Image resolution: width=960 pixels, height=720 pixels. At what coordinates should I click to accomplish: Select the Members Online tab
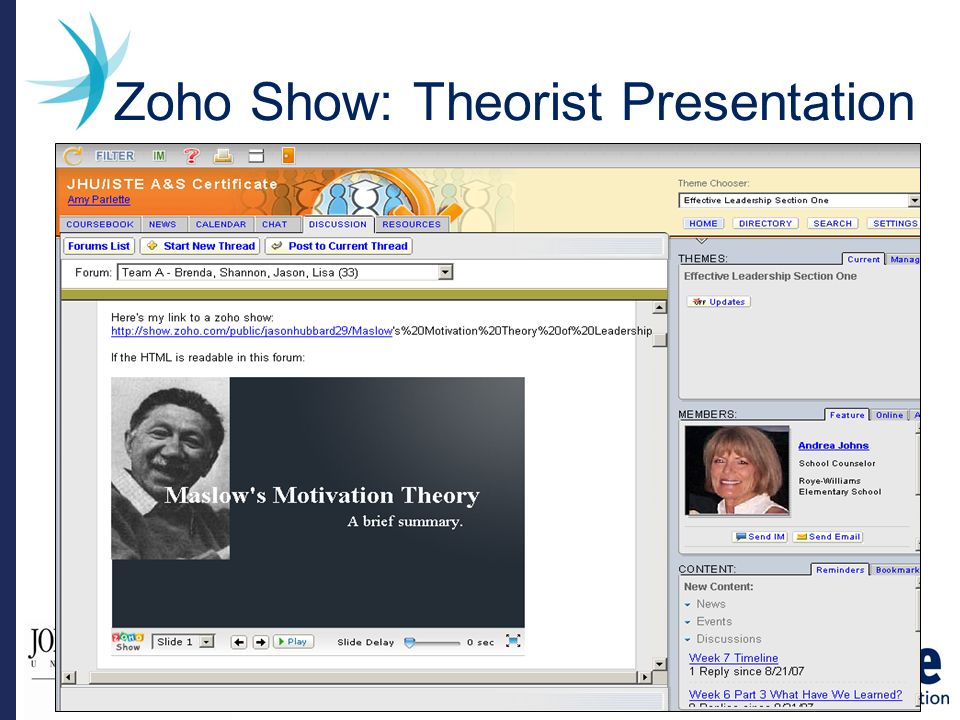click(x=889, y=415)
